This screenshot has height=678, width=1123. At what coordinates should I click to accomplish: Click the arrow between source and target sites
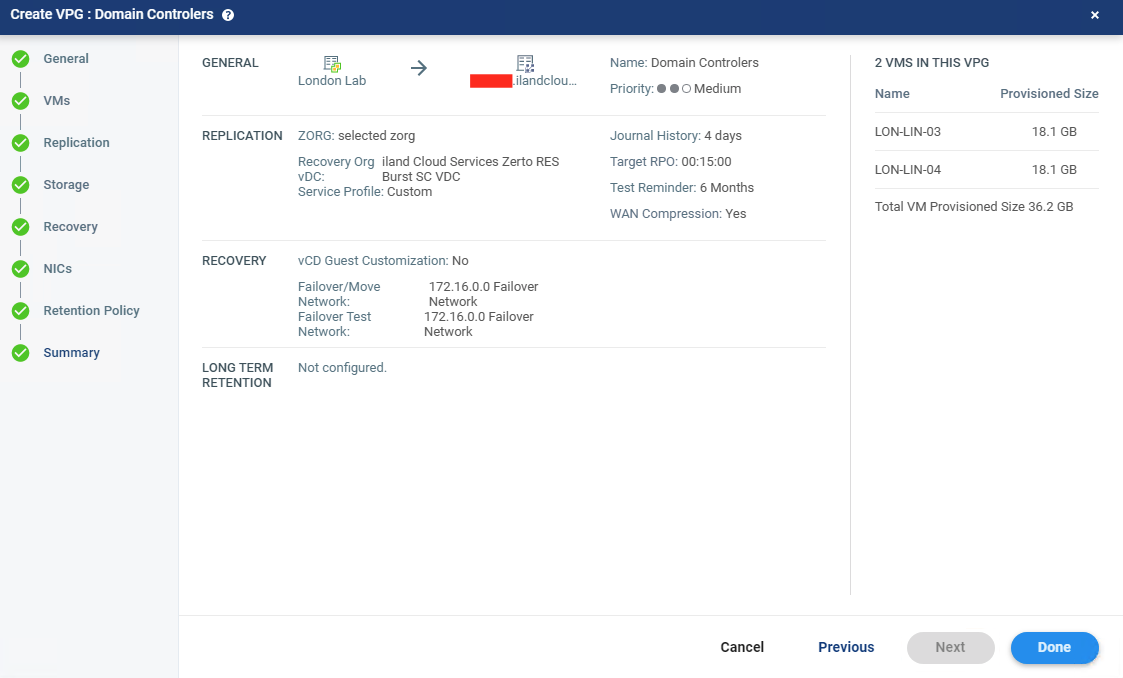419,68
